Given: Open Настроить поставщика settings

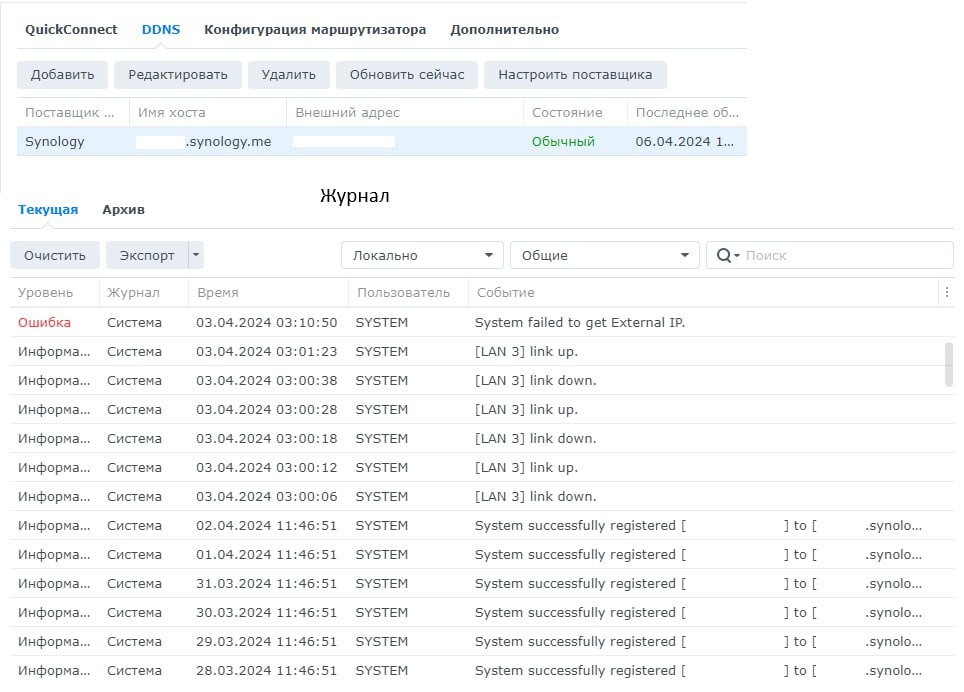Looking at the screenshot, I should point(575,75).
